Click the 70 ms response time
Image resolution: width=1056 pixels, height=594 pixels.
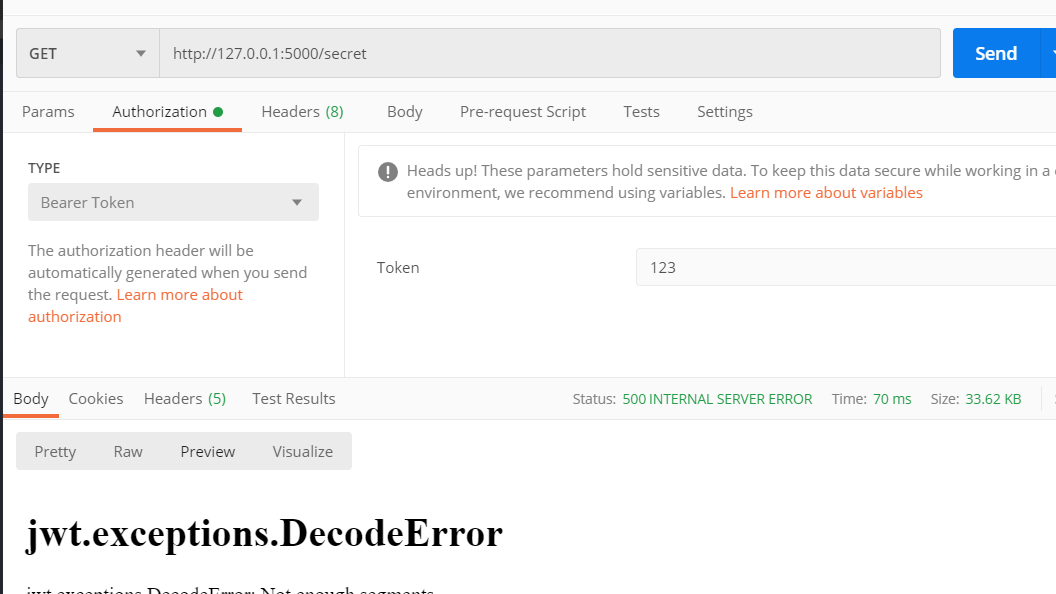click(x=892, y=399)
